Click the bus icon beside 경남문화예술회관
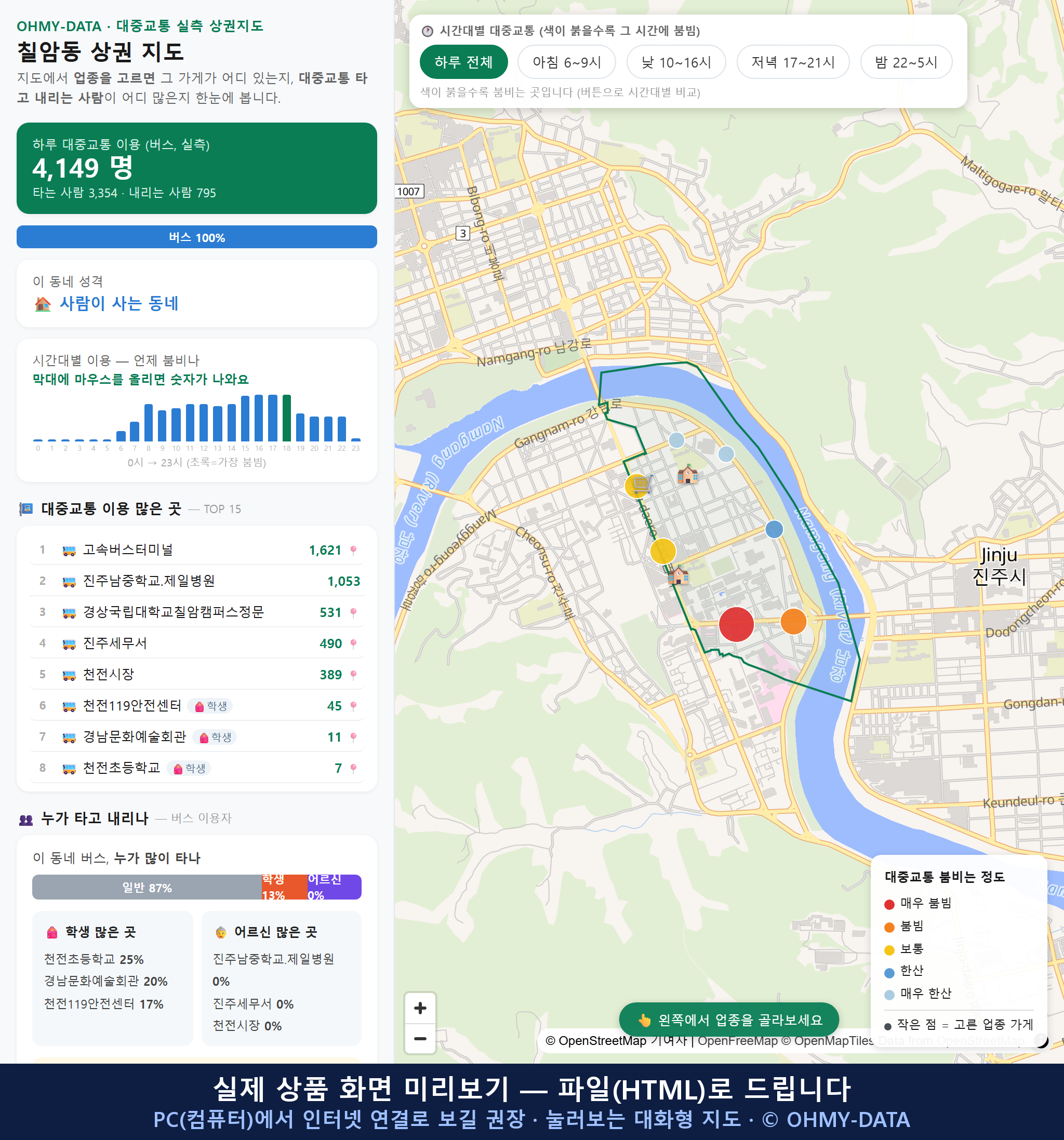Image resolution: width=1064 pixels, height=1140 pixels. tap(69, 737)
